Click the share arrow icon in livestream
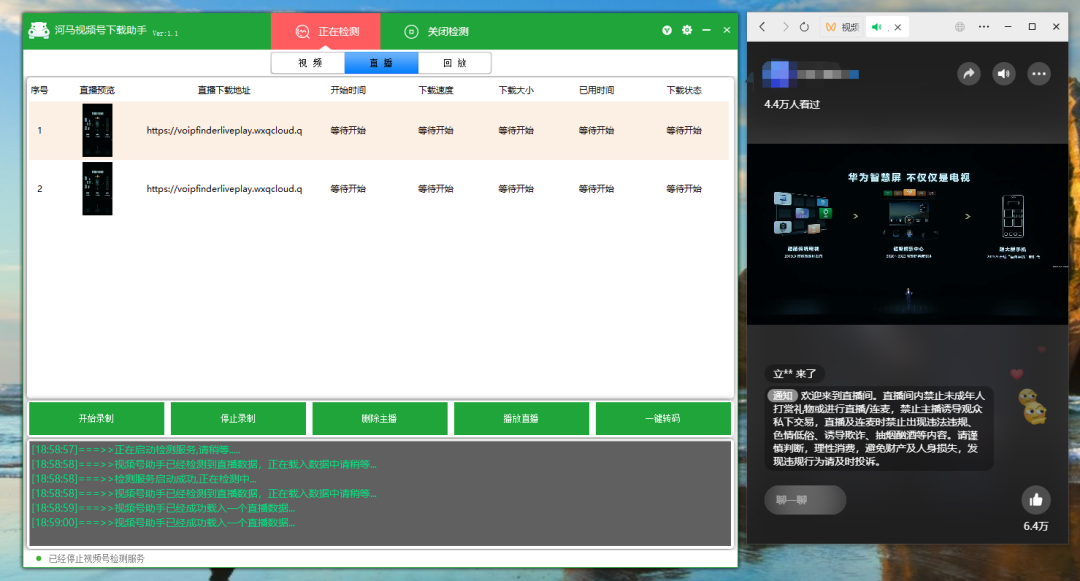 [x=968, y=73]
